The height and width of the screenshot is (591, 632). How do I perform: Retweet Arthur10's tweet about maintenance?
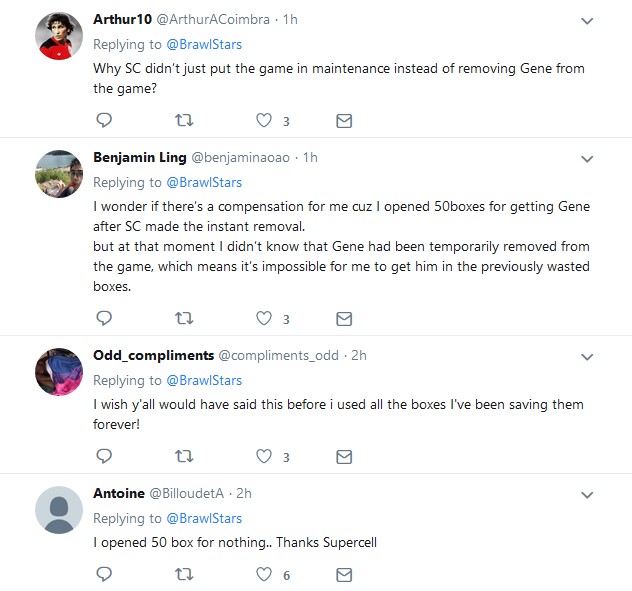[184, 120]
